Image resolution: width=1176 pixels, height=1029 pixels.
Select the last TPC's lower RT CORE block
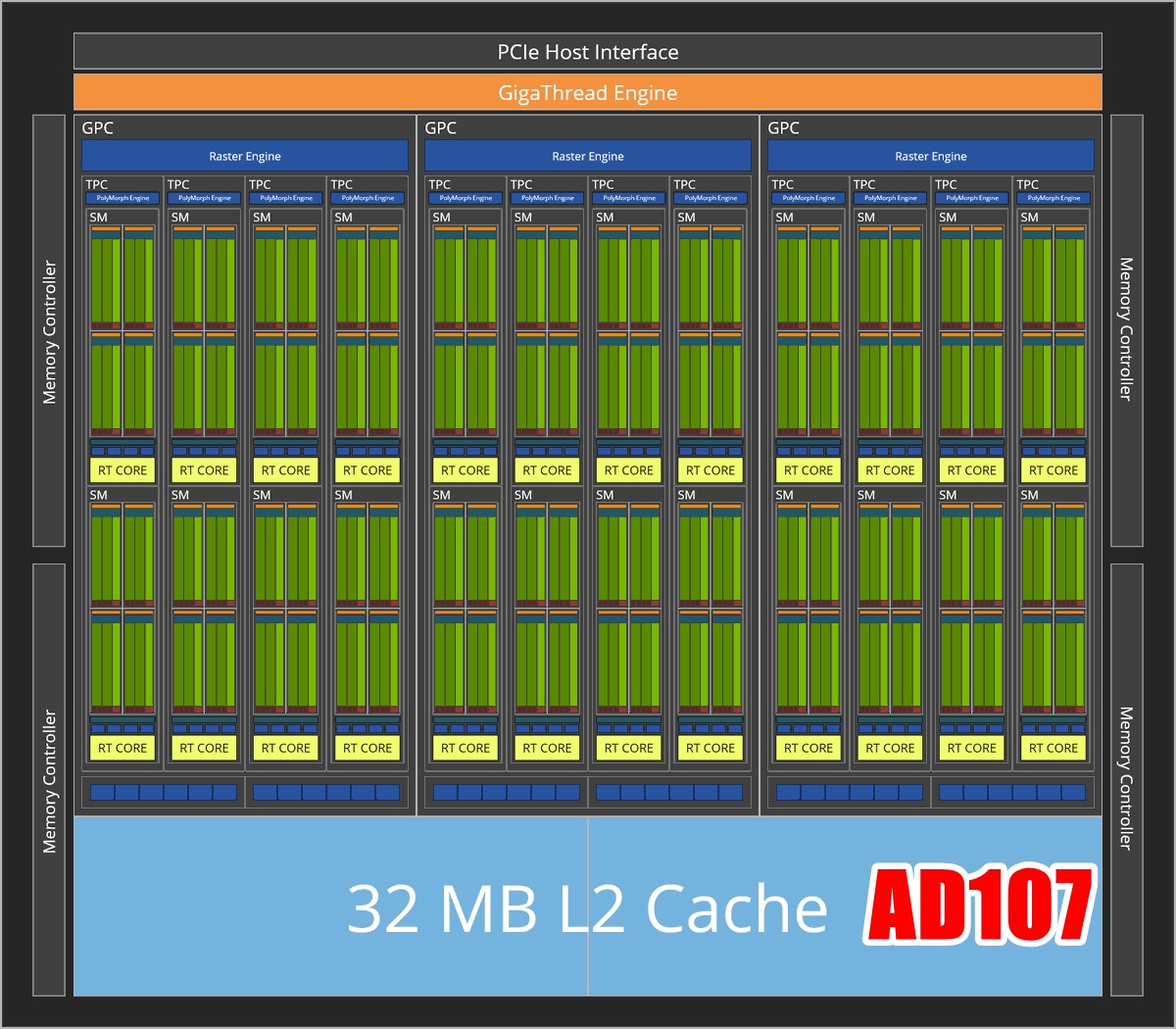(1053, 748)
